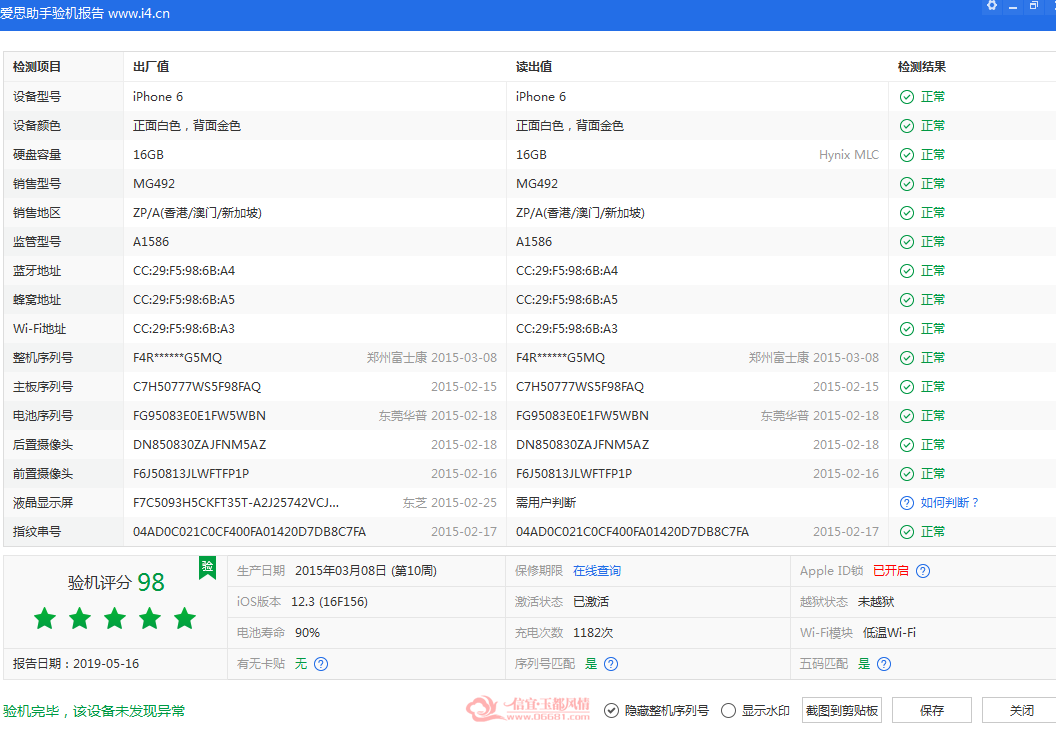Click factory value MG492 cell

coord(154,184)
